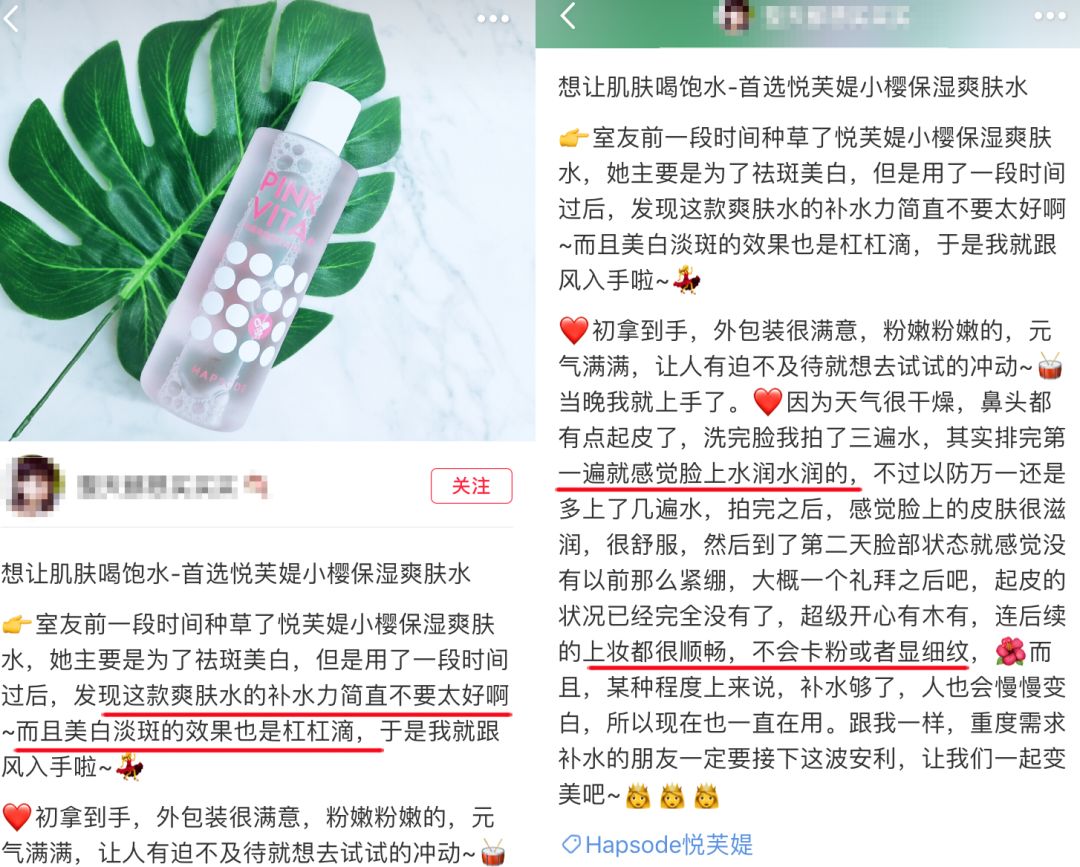The width and height of the screenshot is (1080, 867).
Task: Tap the back arrow on left post
Action: (x=12, y=18)
